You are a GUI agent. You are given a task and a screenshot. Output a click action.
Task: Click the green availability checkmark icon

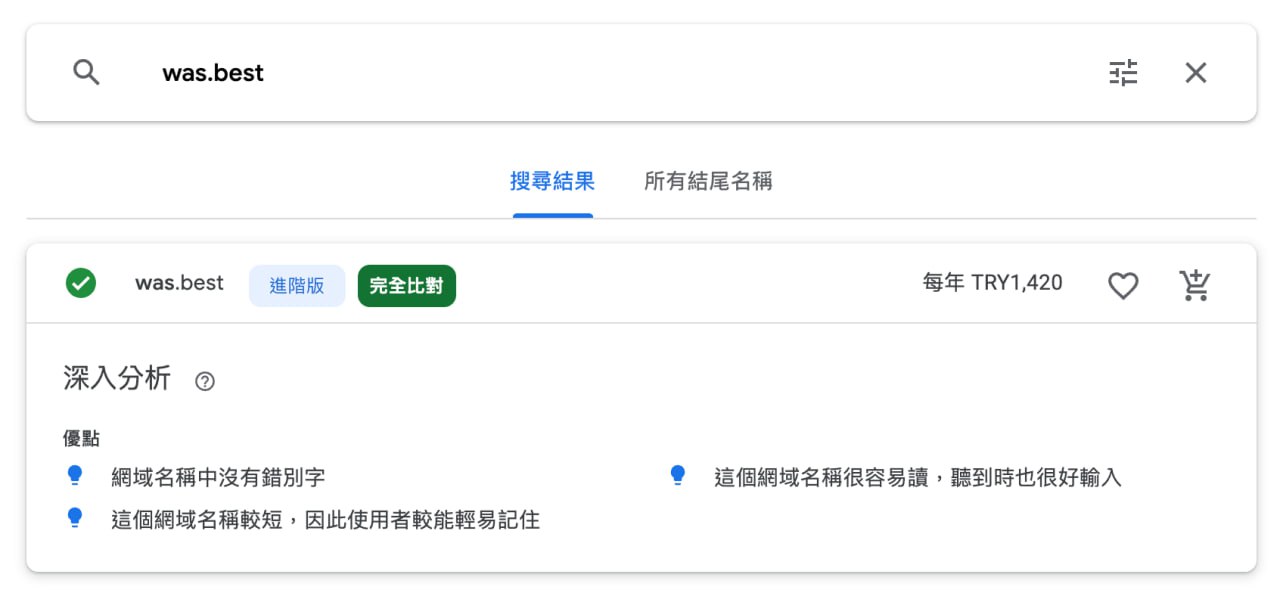[x=81, y=284]
